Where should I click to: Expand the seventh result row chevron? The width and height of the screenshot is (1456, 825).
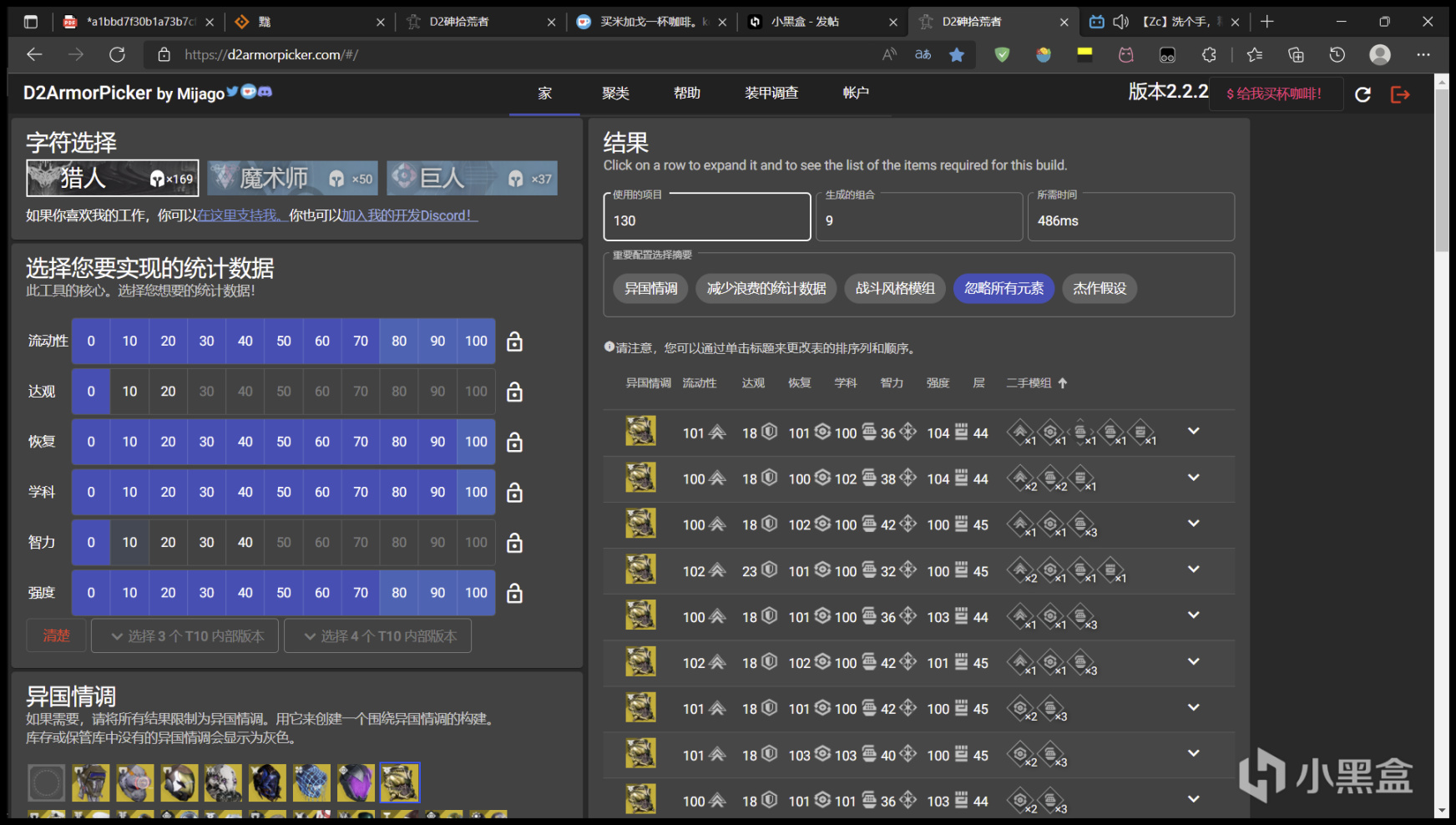coord(1194,707)
